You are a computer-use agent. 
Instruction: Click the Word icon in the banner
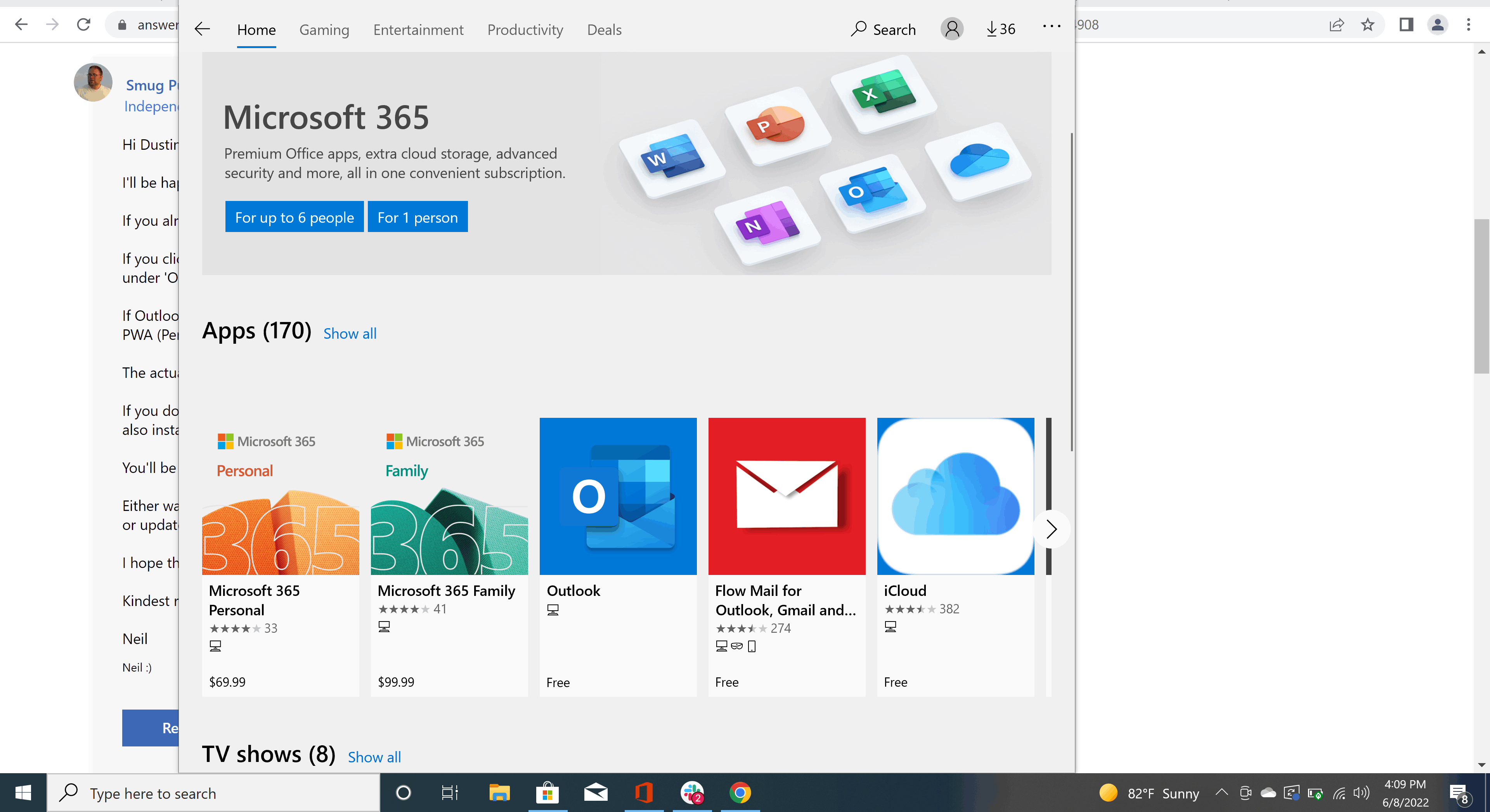pos(672,158)
